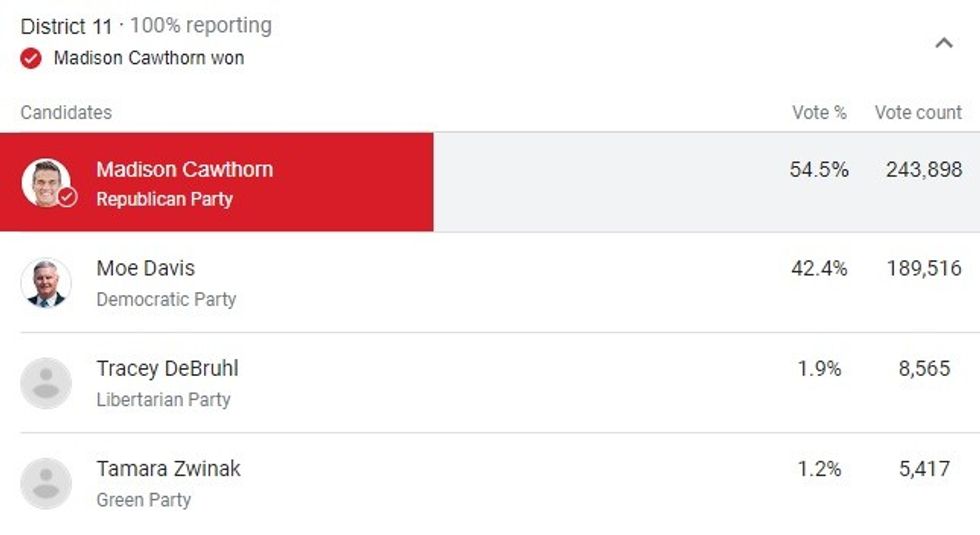Screen dimensions: 980x535
Task: Click the District 11 heading
Action: click(x=67, y=26)
